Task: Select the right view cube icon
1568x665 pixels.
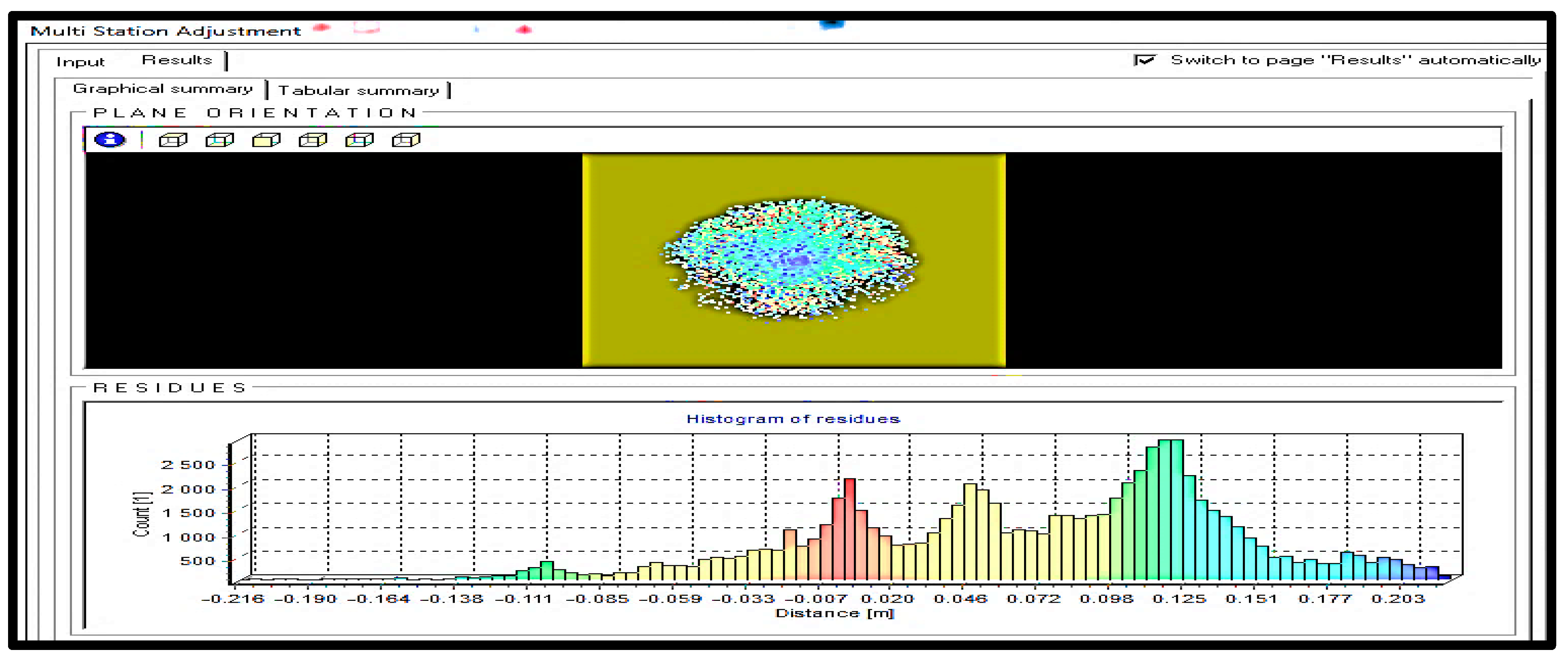Action: (406, 140)
